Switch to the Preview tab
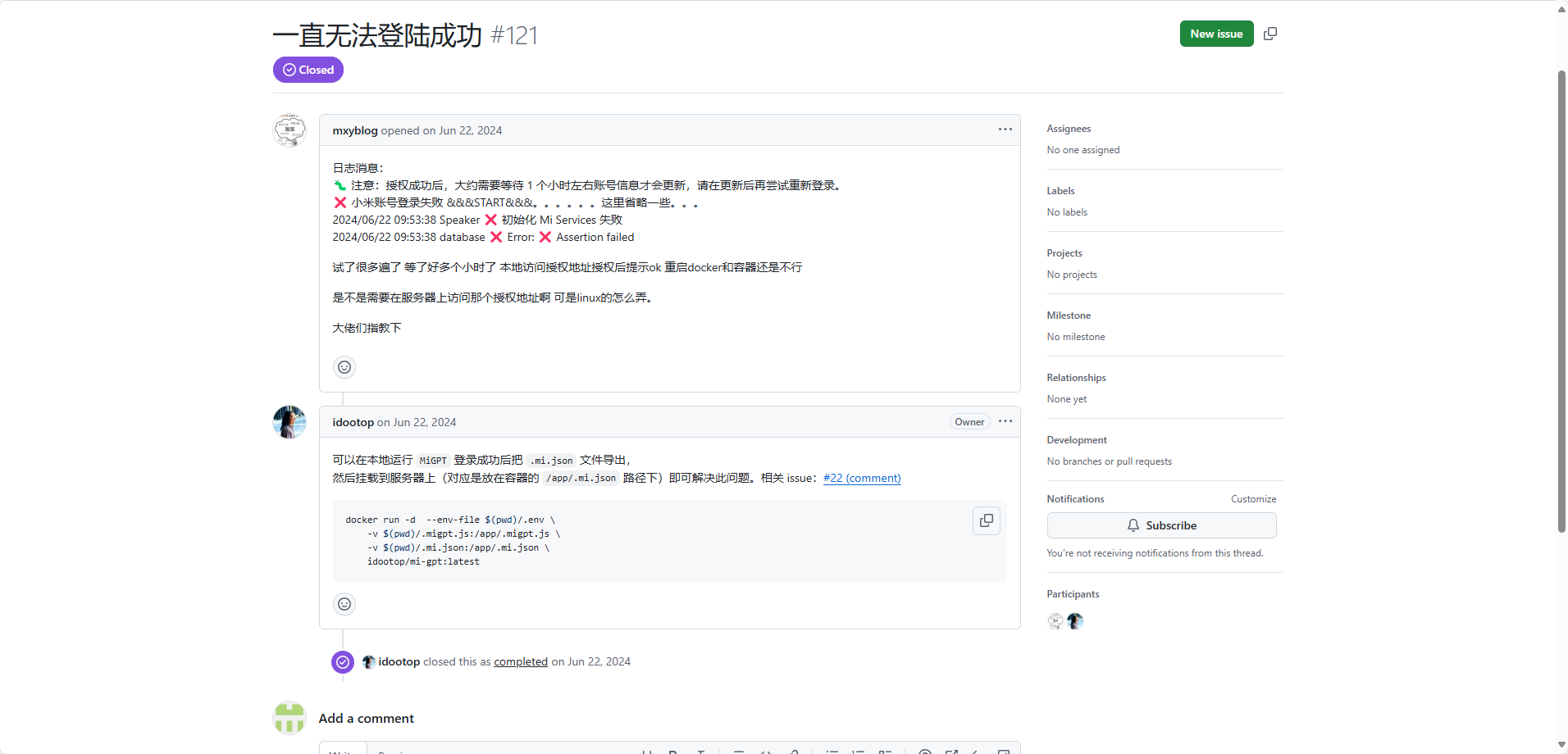1568x754 pixels. (x=395, y=751)
